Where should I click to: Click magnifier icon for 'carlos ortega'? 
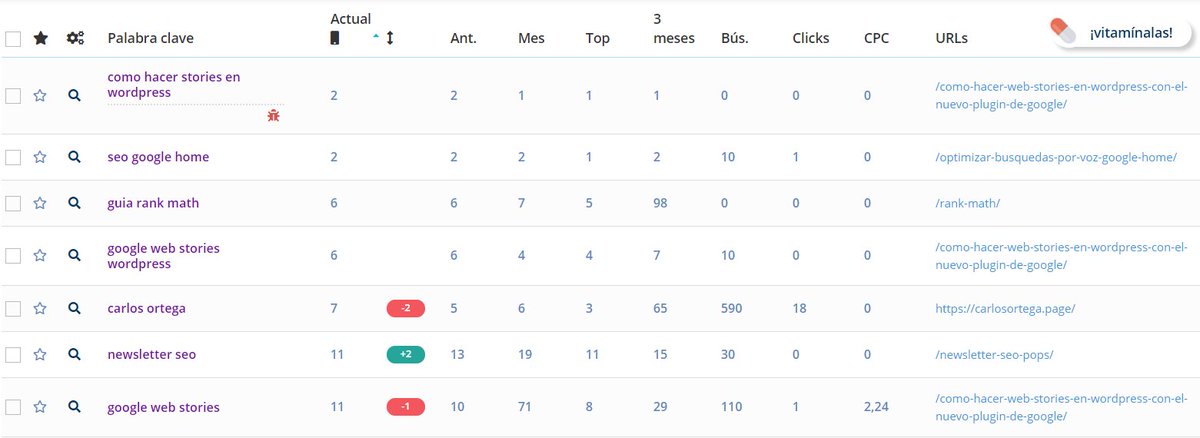[x=74, y=309]
